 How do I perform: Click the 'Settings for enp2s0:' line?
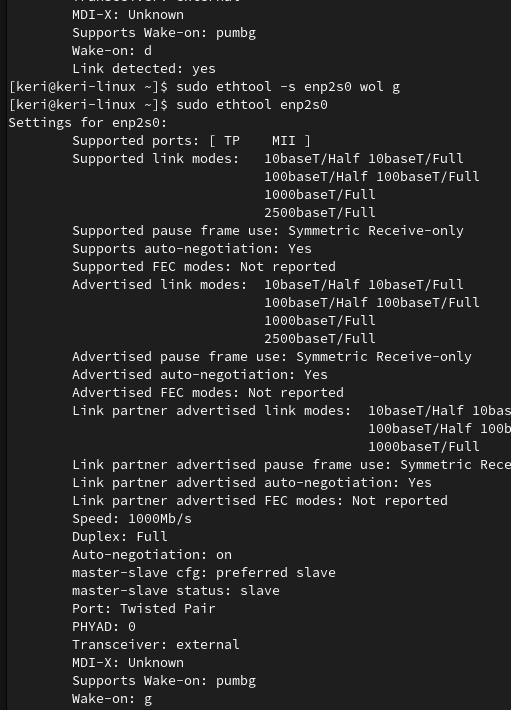pyautogui.click(x=88, y=123)
